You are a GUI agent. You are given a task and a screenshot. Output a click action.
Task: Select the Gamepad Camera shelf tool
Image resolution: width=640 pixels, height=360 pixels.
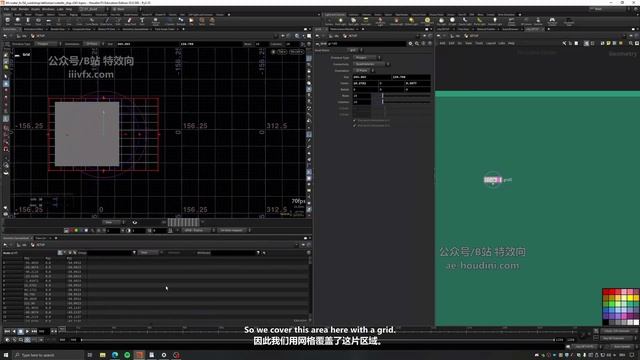pyautogui.click(x=552, y=21)
